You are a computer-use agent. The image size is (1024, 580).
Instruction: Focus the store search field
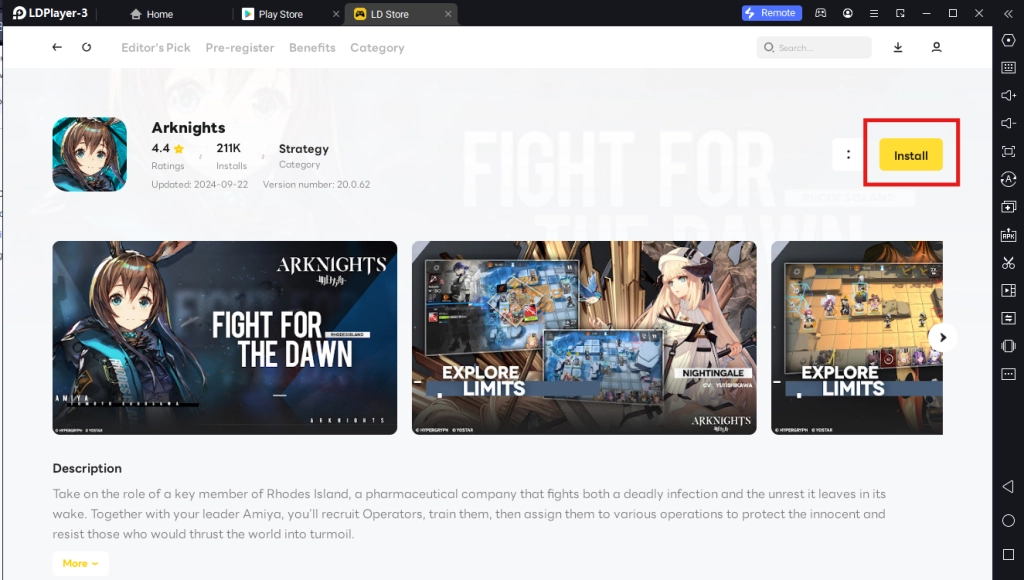tap(814, 47)
